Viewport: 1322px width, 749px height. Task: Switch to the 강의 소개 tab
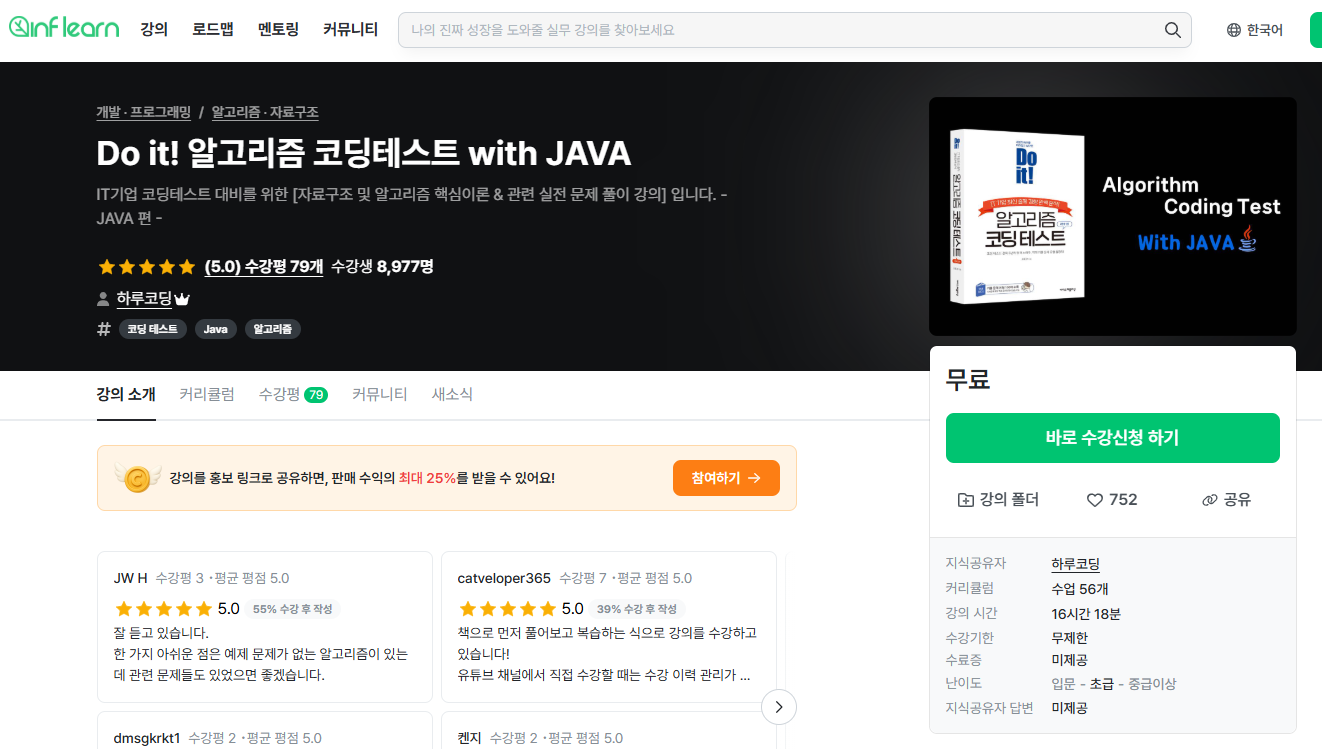126,395
